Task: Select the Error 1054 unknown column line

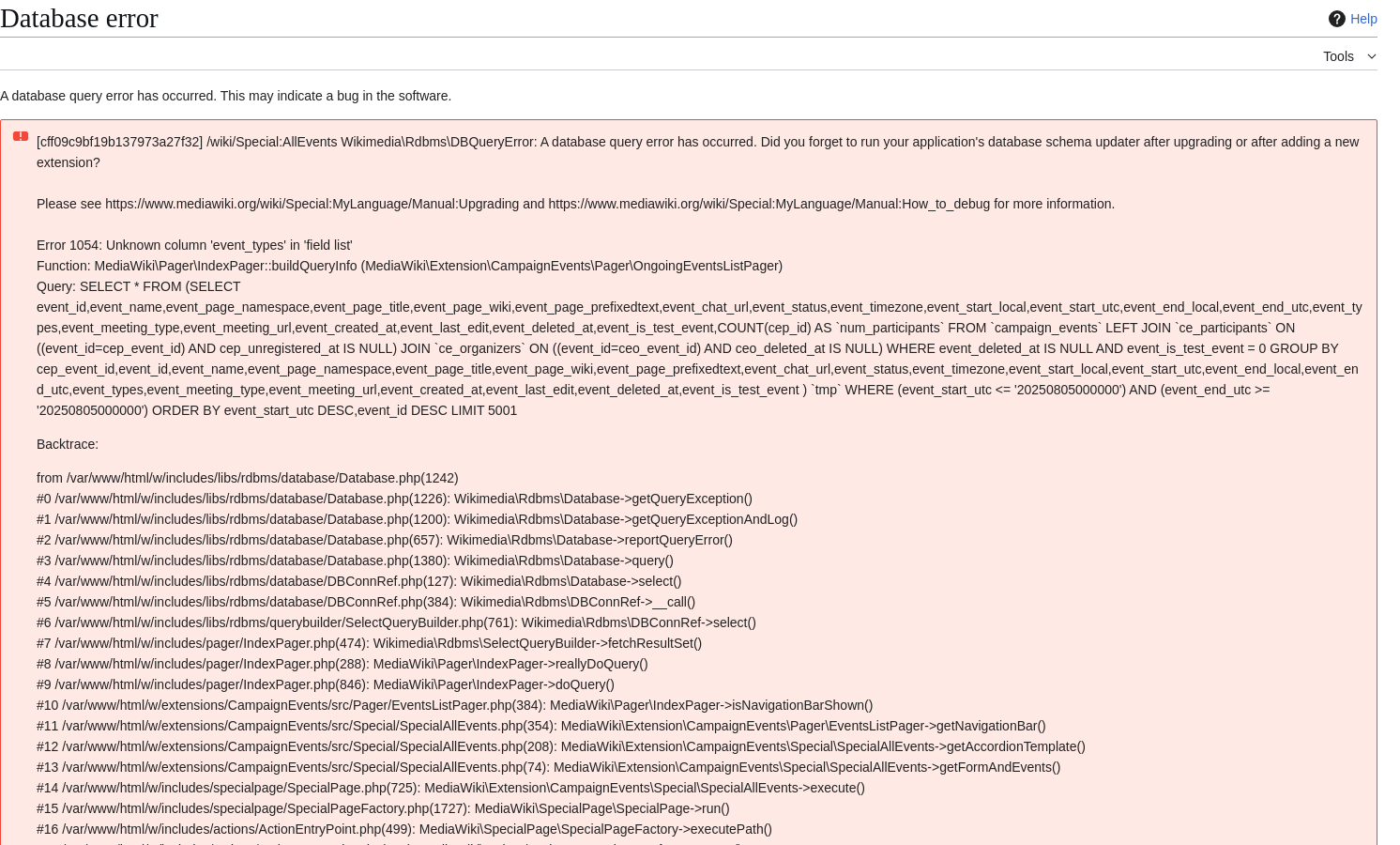Action: [x=194, y=245]
